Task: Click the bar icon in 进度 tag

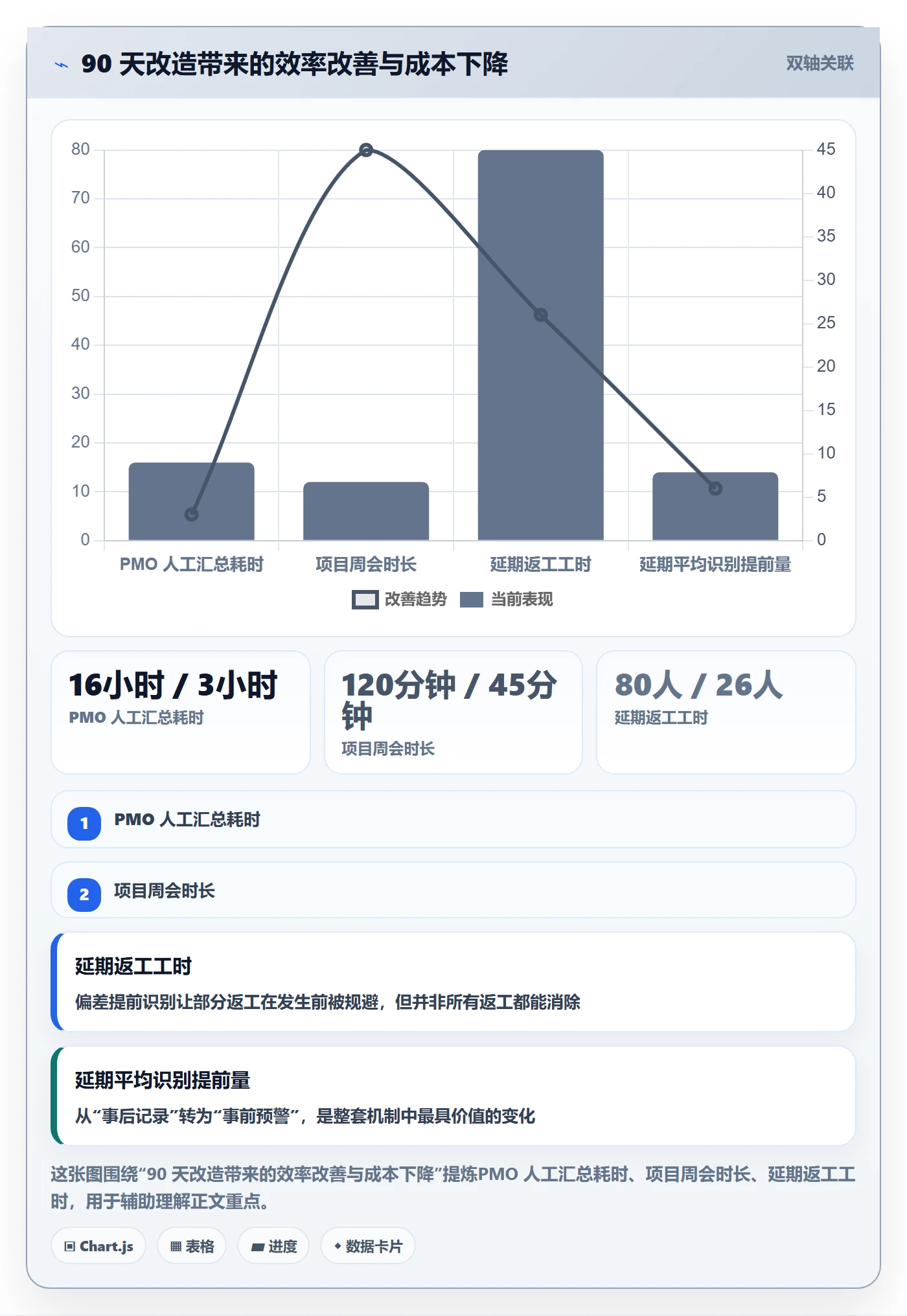Action: click(x=257, y=1247)
